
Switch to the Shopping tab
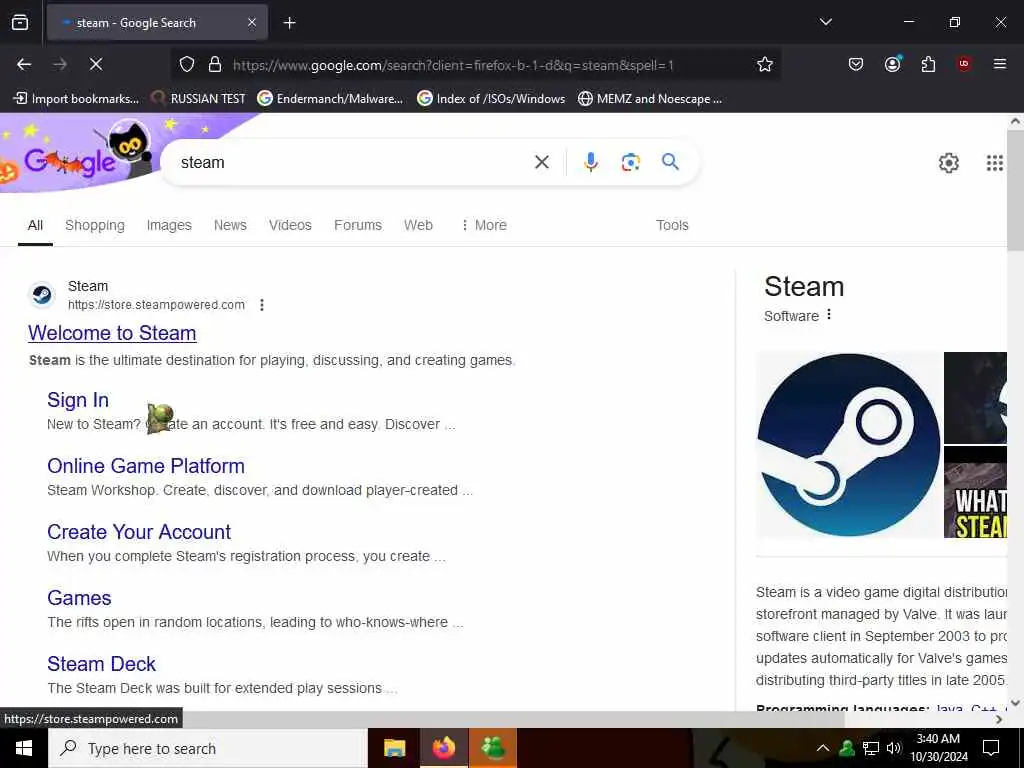(95, 225)
